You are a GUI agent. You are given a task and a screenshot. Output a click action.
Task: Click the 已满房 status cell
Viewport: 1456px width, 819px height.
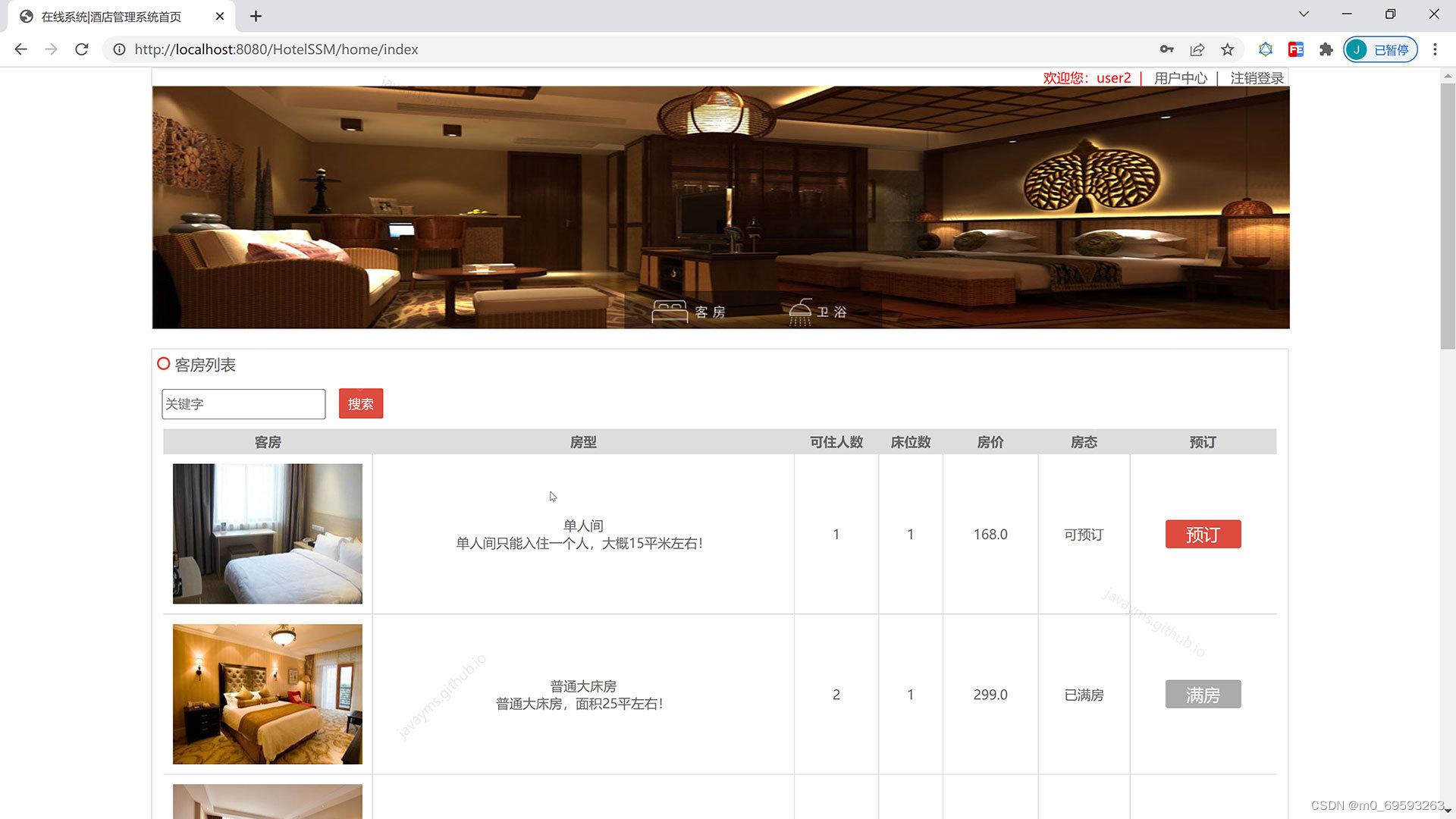1084,695
